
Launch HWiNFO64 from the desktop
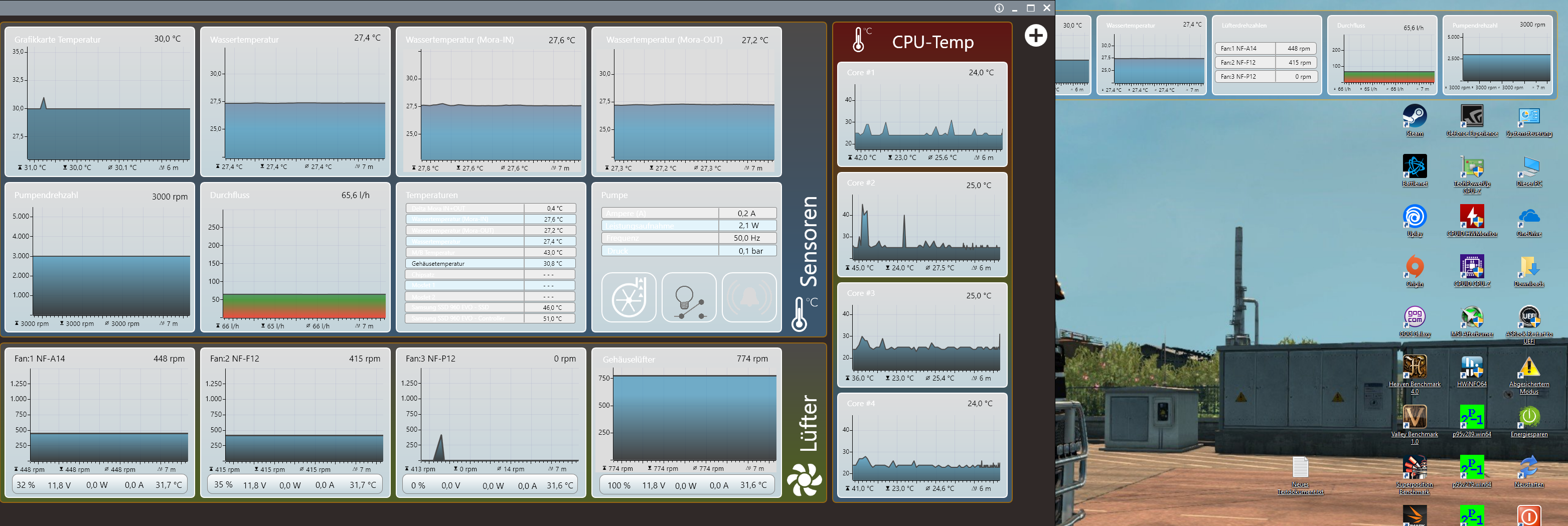(1471, 368)
